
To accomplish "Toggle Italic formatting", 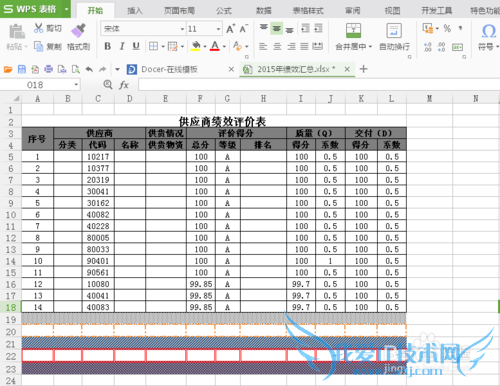I will [x=122, y=46].
